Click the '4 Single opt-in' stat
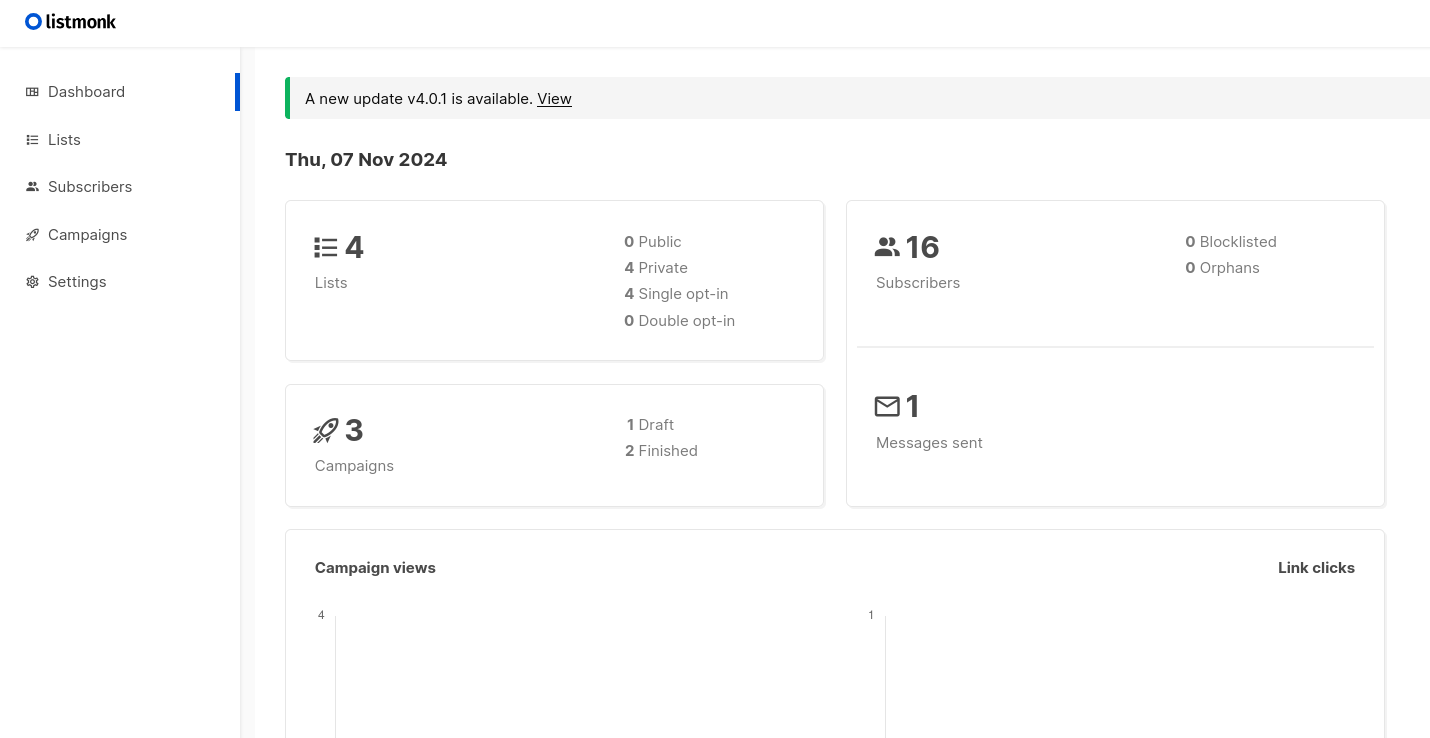The width and height of the screenshot is (1430, 738). click(676, 294)
